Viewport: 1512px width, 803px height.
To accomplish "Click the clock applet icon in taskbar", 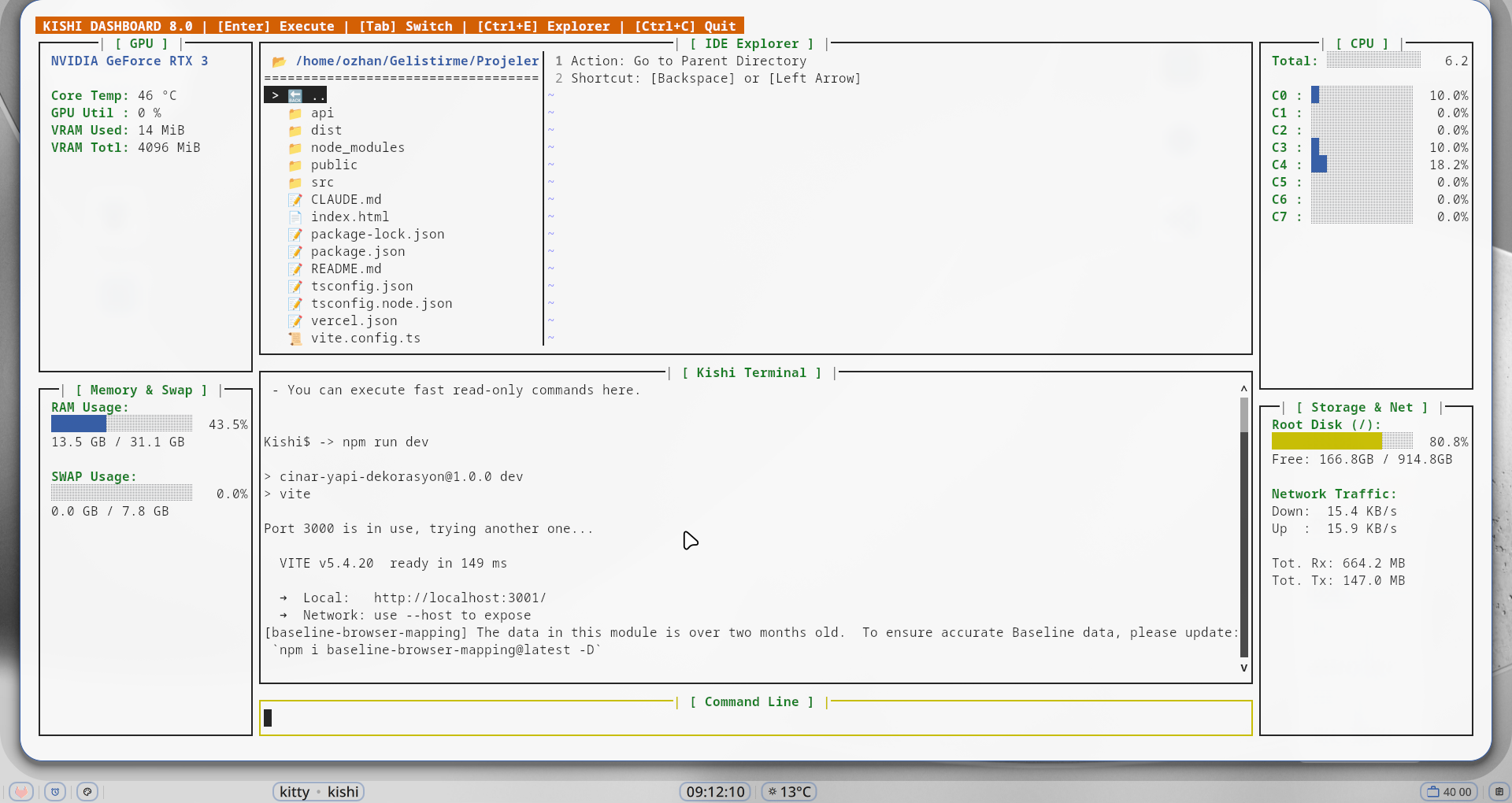I will pos(55,791).
